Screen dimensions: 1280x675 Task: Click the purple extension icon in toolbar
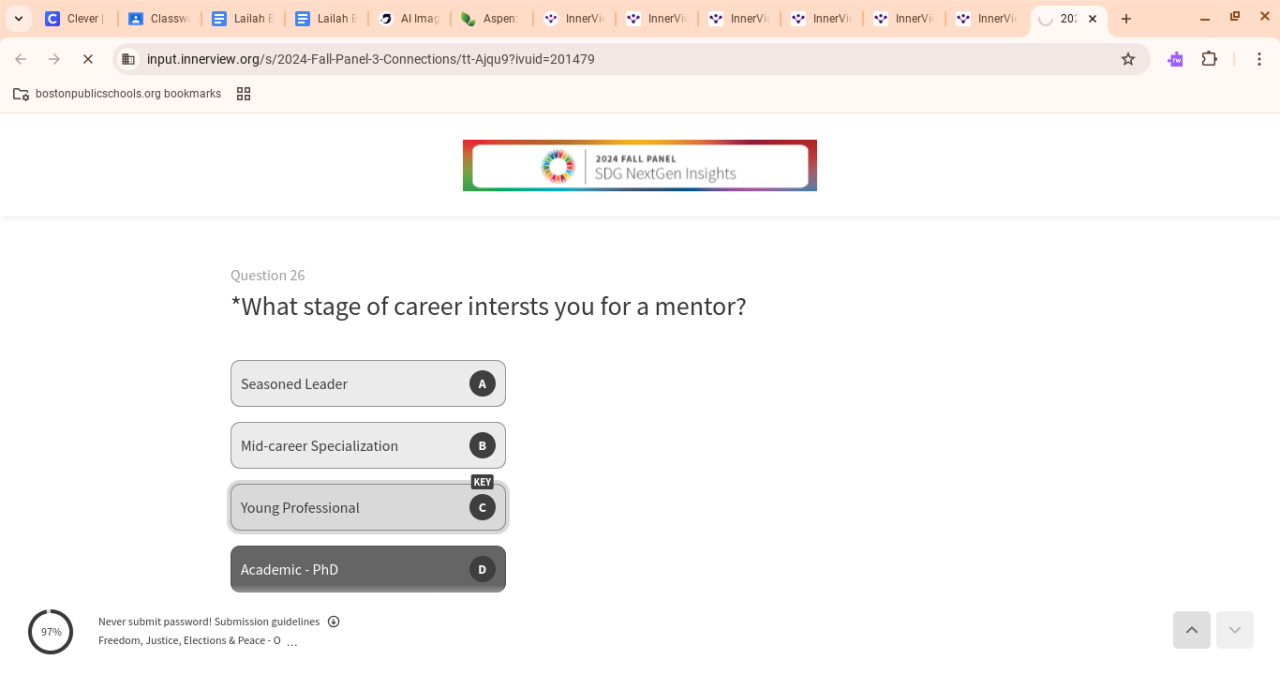[x=1175, y=59]
